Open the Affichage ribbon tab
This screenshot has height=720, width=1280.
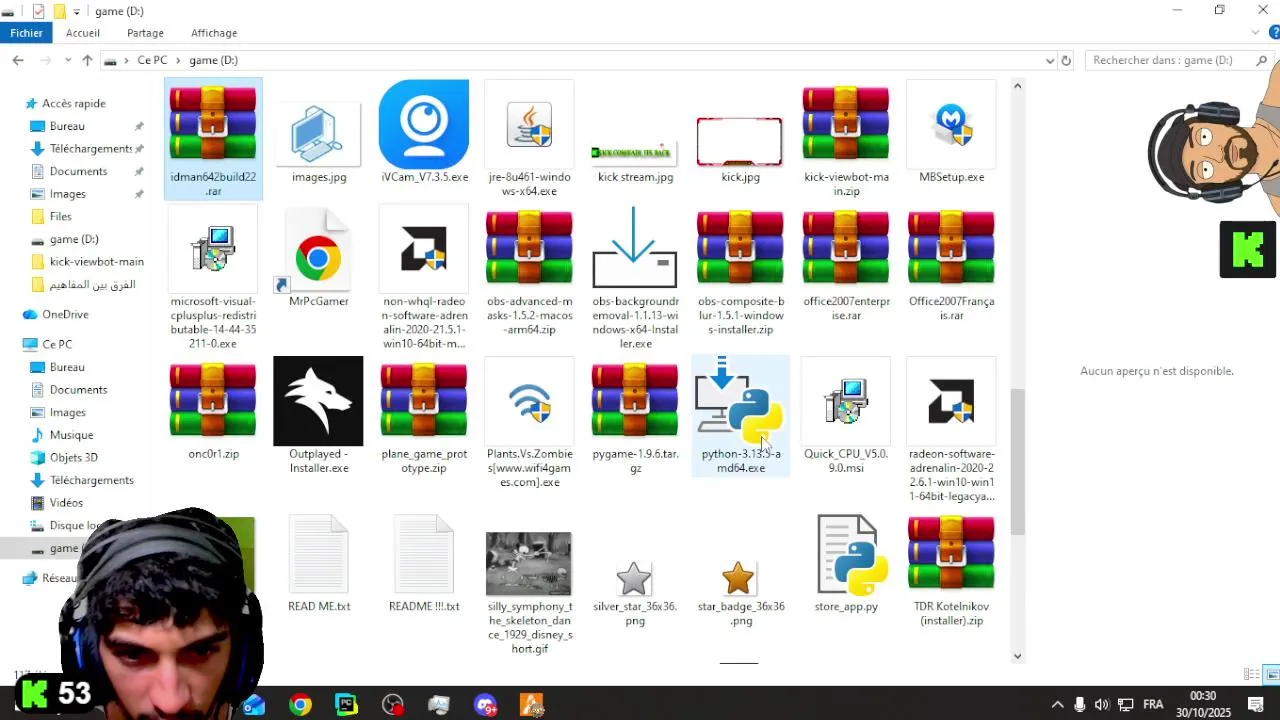(x=214, y=33)
